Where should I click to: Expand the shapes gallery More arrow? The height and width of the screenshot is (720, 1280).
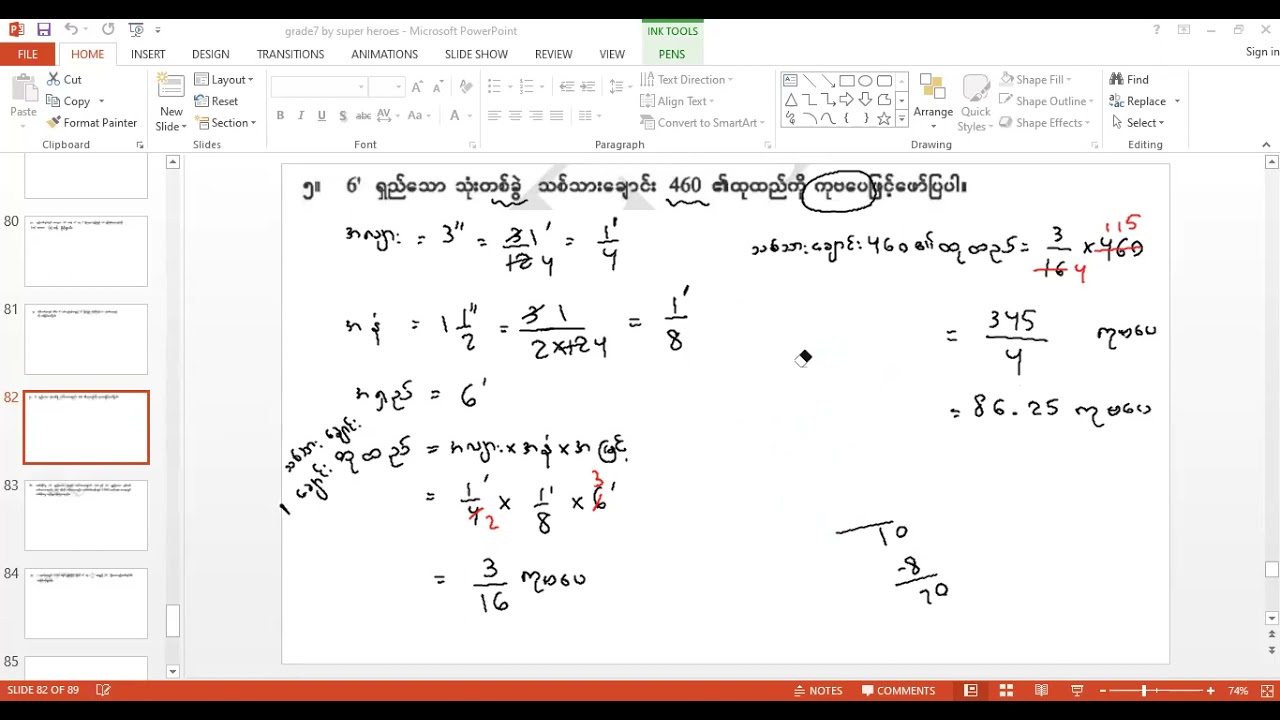902,119
